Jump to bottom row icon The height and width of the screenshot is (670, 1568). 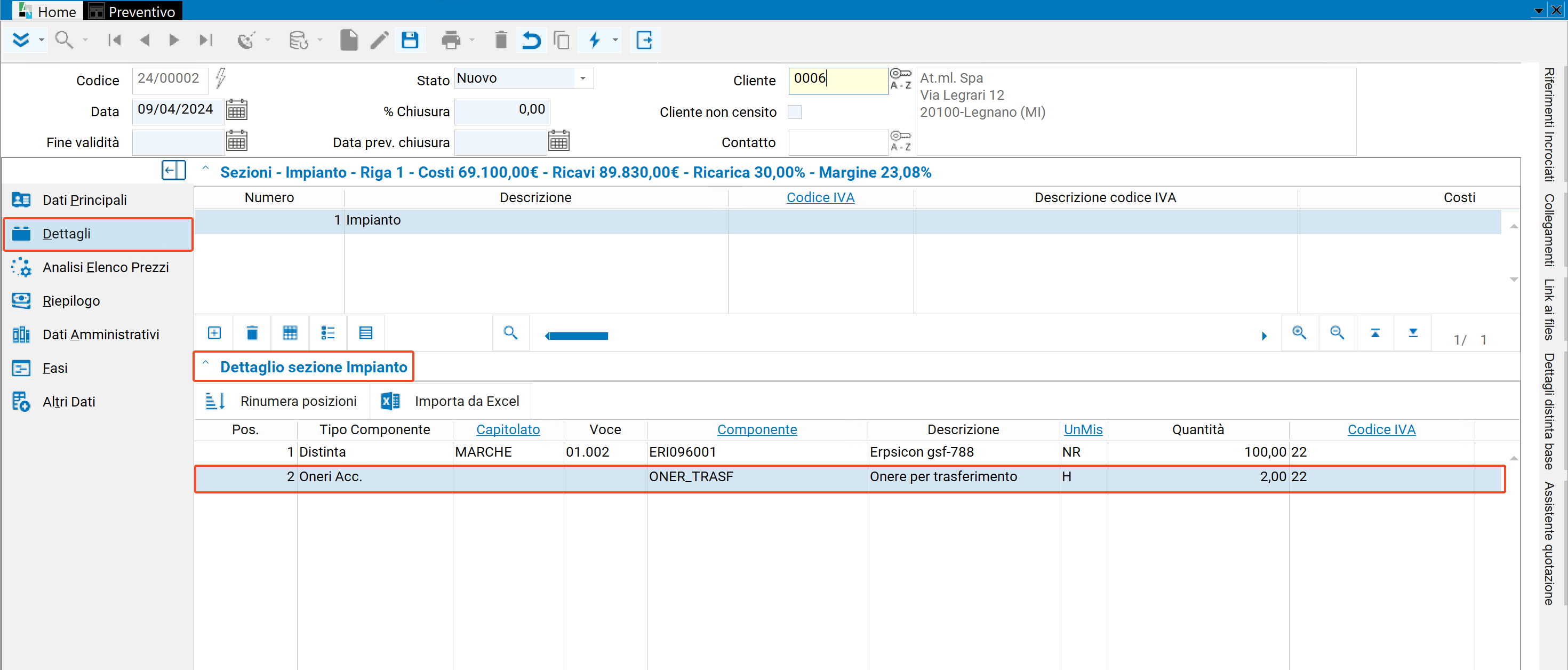1413,332
